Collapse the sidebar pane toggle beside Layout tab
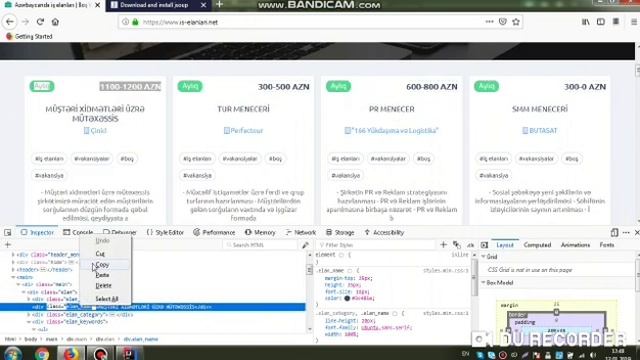640x360 pixels. pos(484,245)
